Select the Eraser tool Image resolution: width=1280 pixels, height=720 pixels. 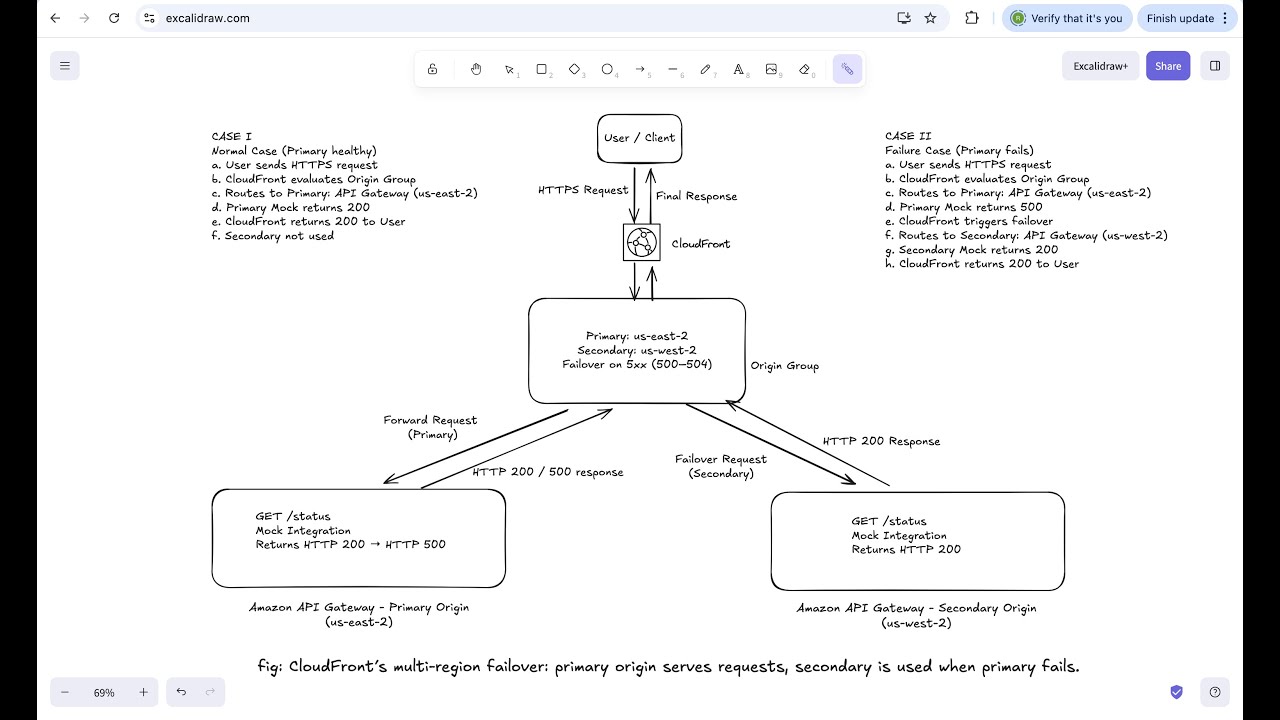pos(804,69)
